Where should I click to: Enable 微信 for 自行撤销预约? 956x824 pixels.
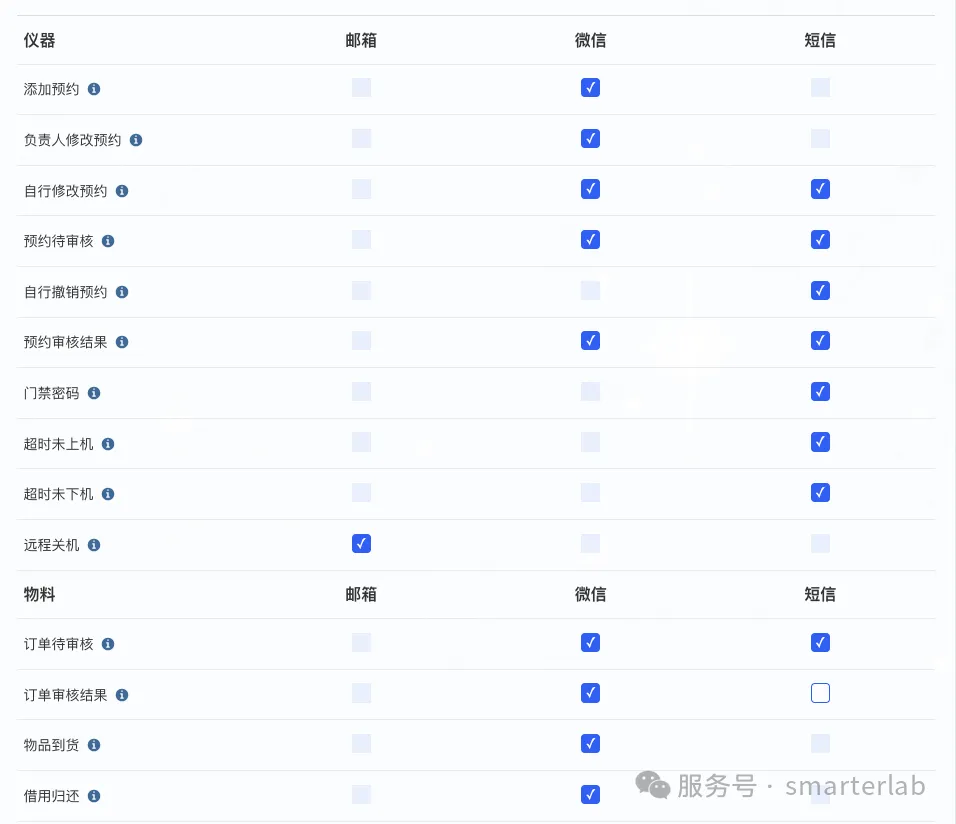pos(590,290)
